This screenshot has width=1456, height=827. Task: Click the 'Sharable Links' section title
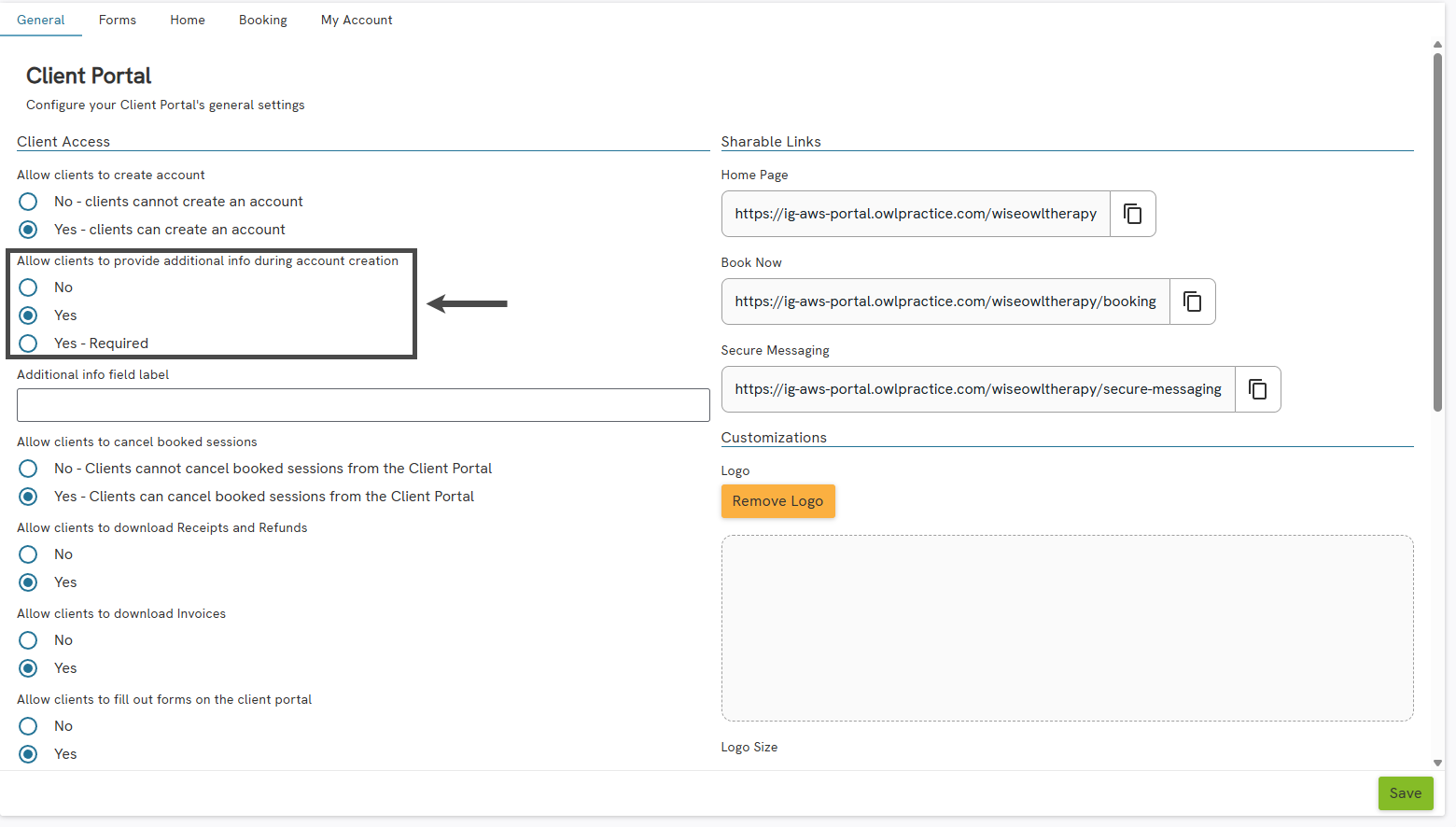point(771,142)
